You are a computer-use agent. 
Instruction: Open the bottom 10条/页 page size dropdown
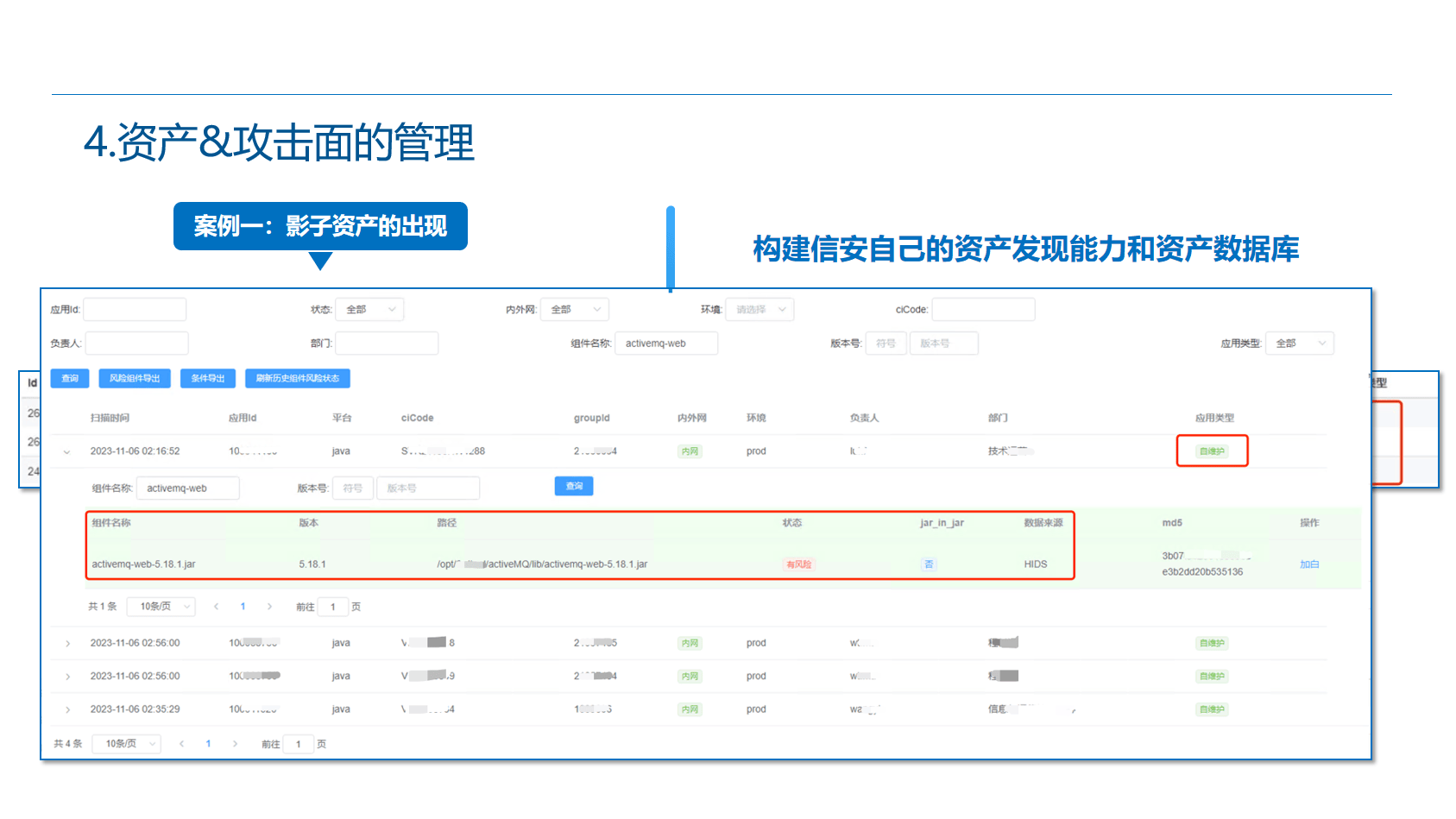point(127,743)
